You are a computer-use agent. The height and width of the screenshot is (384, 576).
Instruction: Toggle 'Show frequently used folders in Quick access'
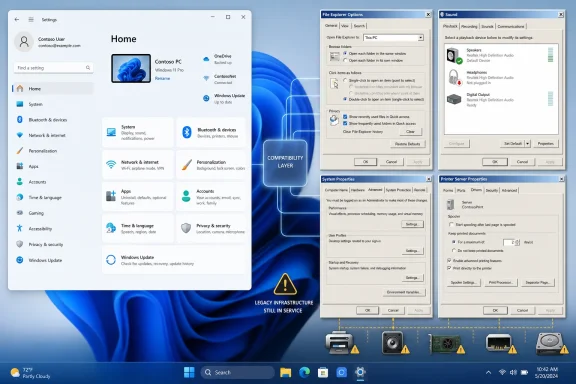tap(345, 123)
